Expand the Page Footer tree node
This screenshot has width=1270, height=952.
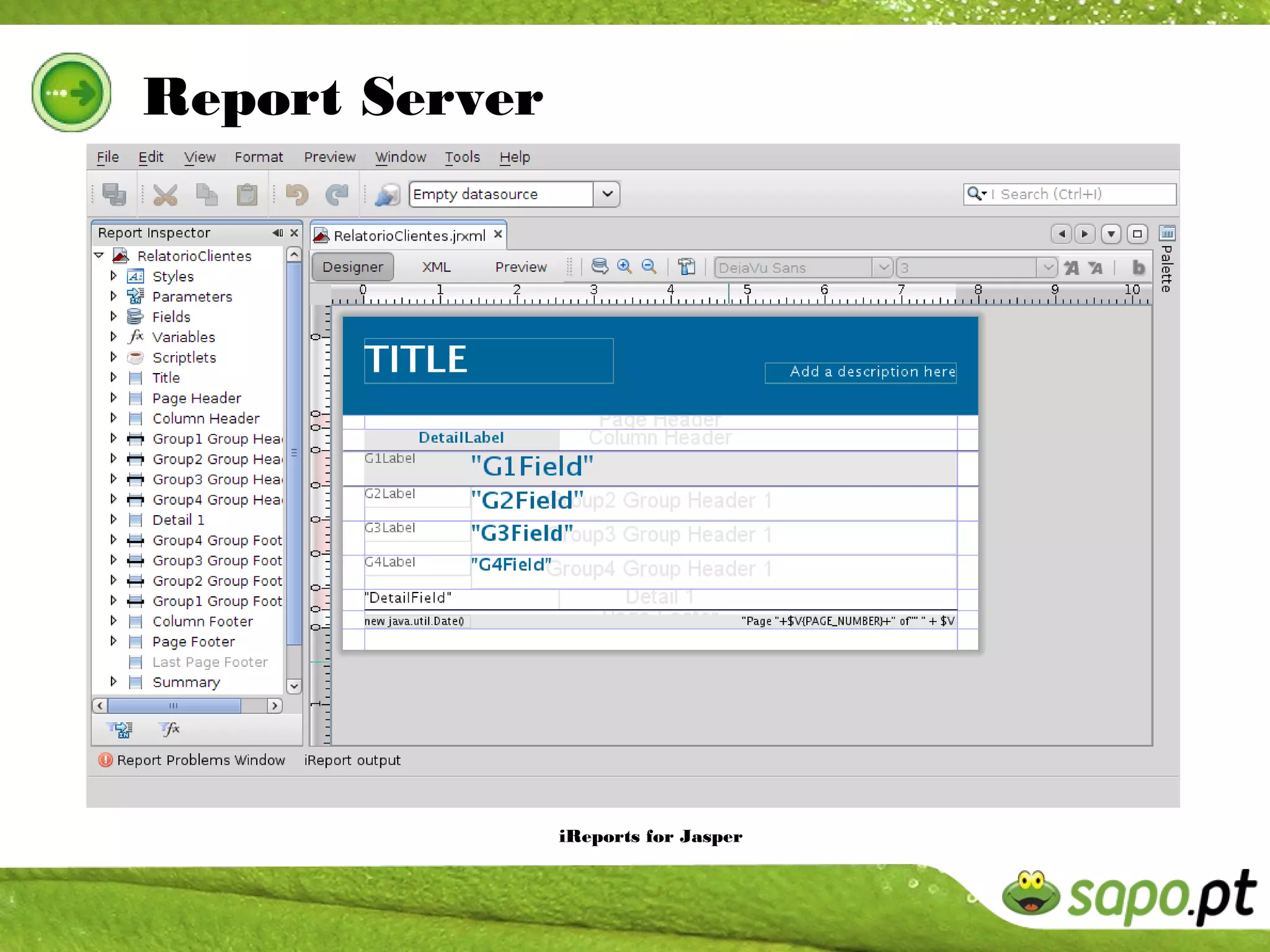[x=113, y=641]
